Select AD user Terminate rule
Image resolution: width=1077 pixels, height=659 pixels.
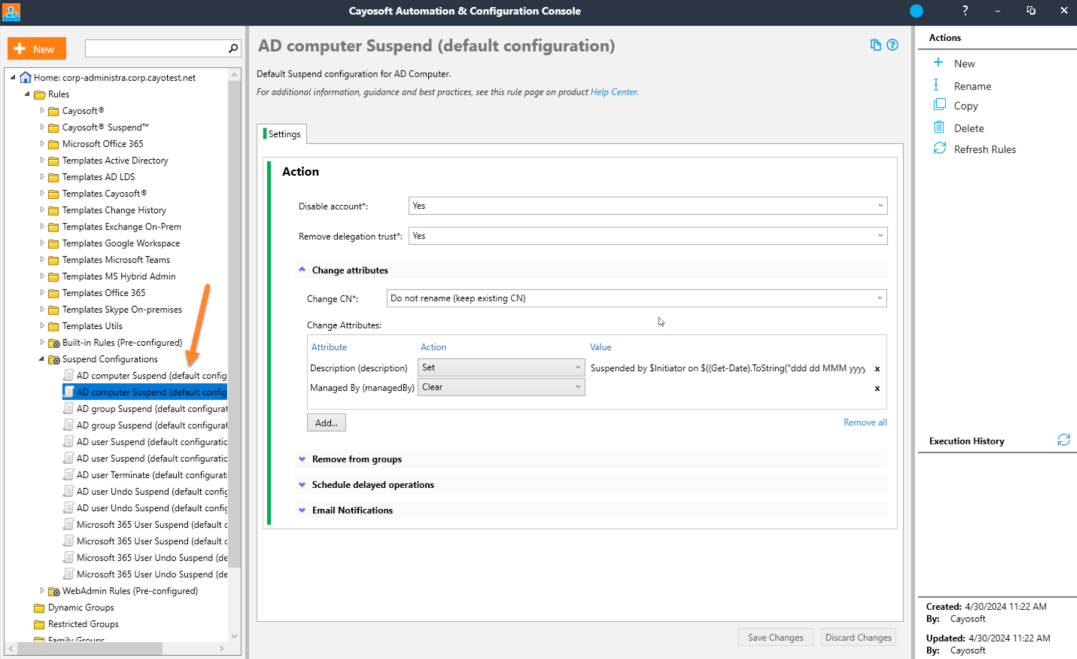151,475
